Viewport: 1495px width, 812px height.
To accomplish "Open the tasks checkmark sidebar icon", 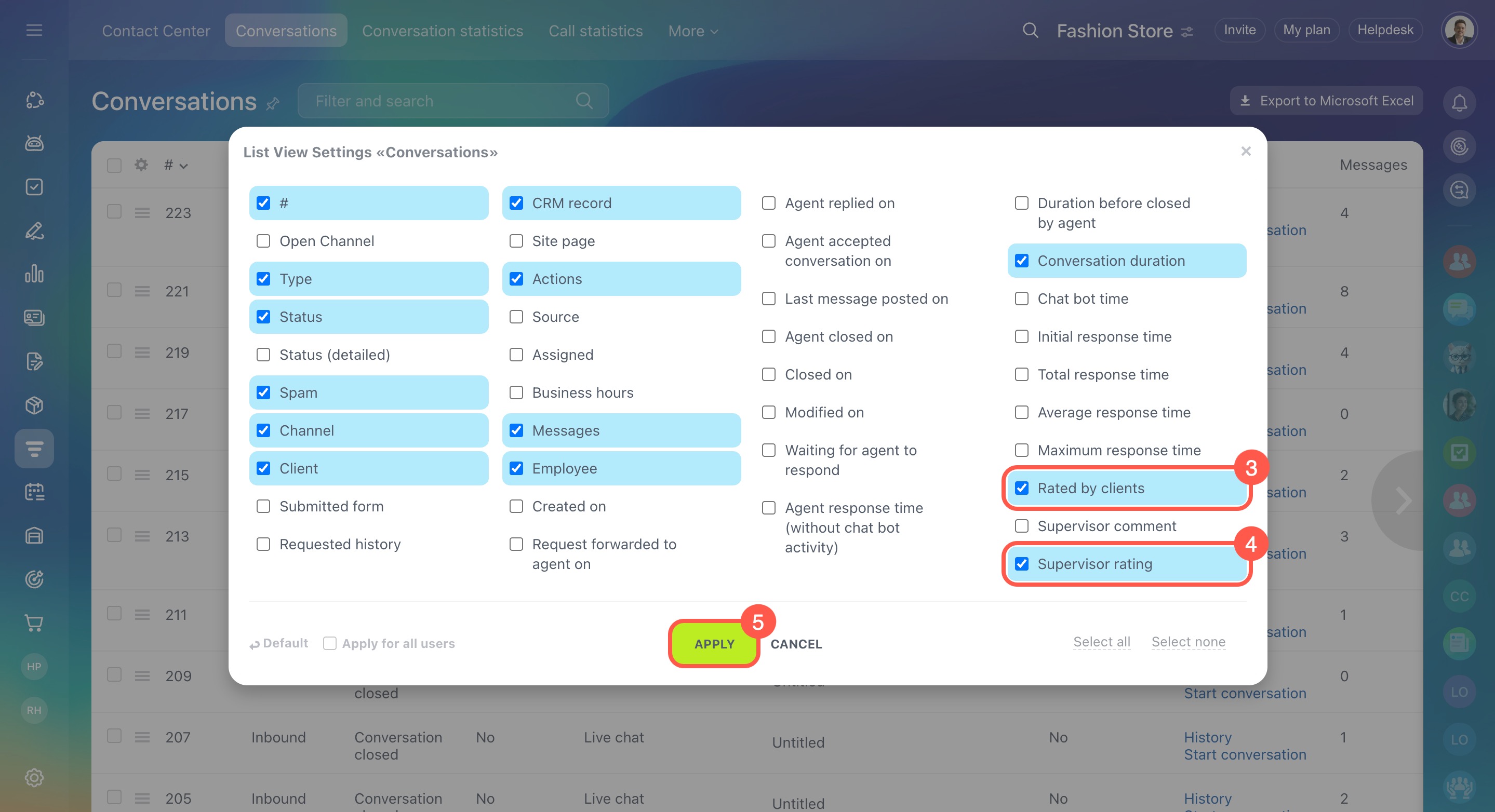I will tap(34, 187).
